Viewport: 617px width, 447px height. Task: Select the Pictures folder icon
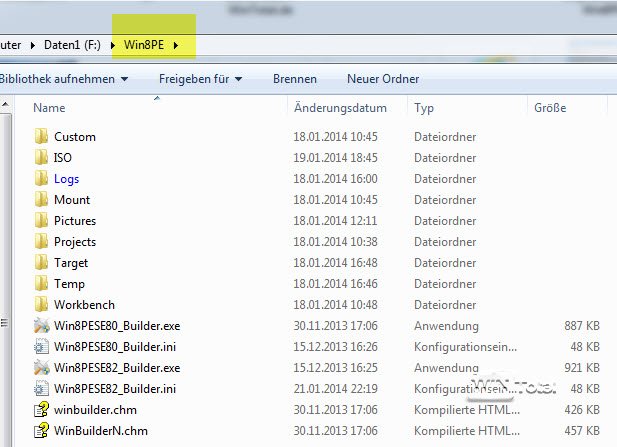click(41, 221)
